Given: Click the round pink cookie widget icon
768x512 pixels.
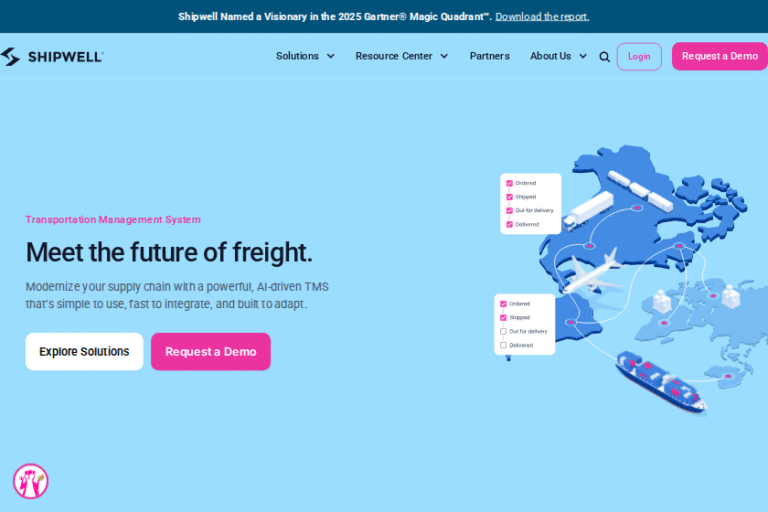Looking at the screenshot, I should point(31,481).
